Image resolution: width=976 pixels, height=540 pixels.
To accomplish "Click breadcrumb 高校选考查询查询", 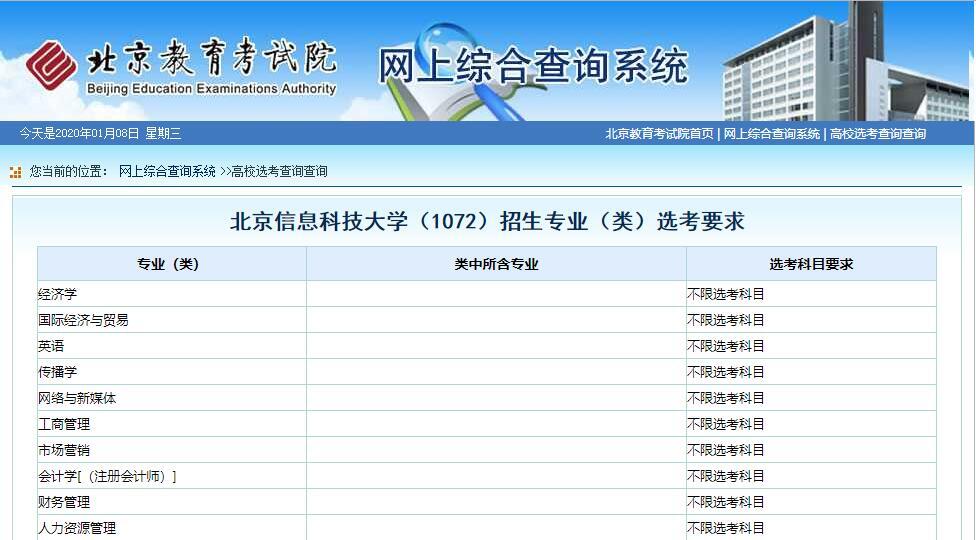I will click(x=279, y=171).
